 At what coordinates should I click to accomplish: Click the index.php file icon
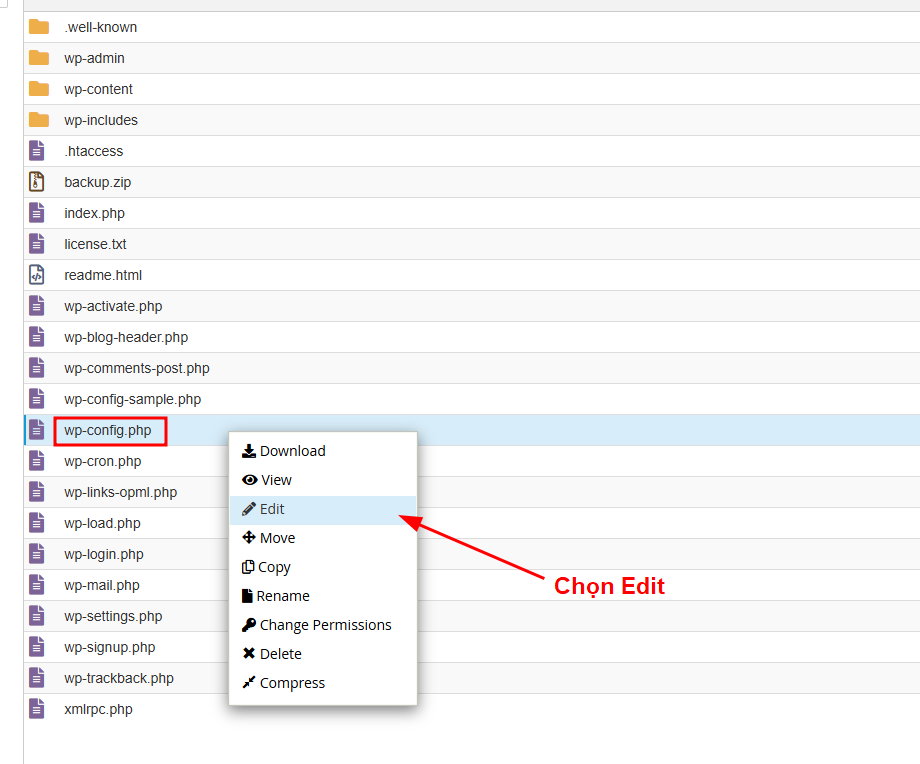click(36, 213)
